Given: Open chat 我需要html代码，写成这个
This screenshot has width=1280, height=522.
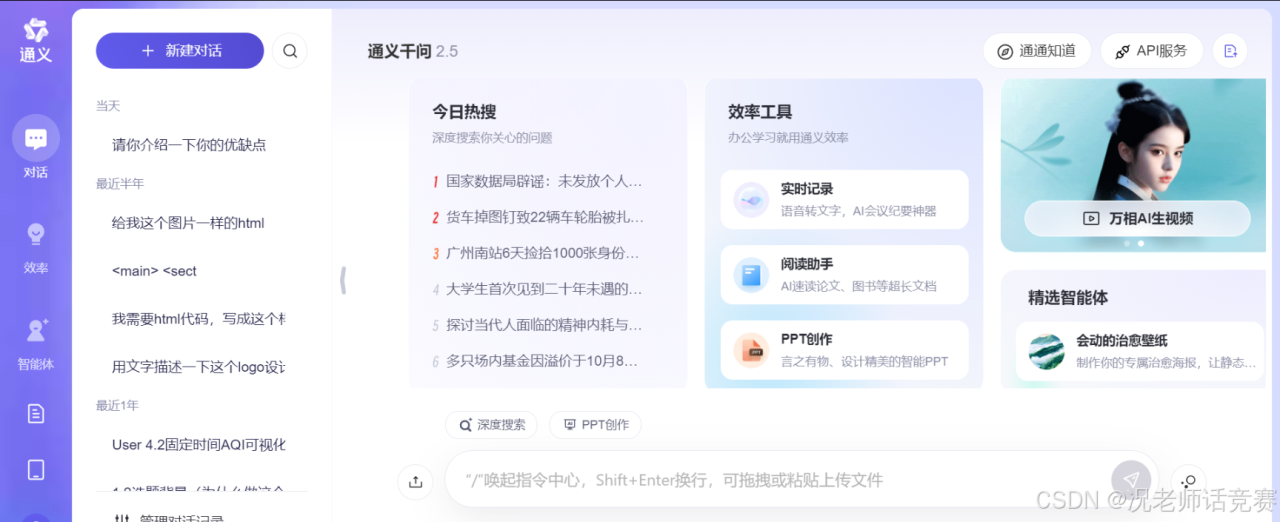Looking at the screenshot, I should [x=198, y=319].
